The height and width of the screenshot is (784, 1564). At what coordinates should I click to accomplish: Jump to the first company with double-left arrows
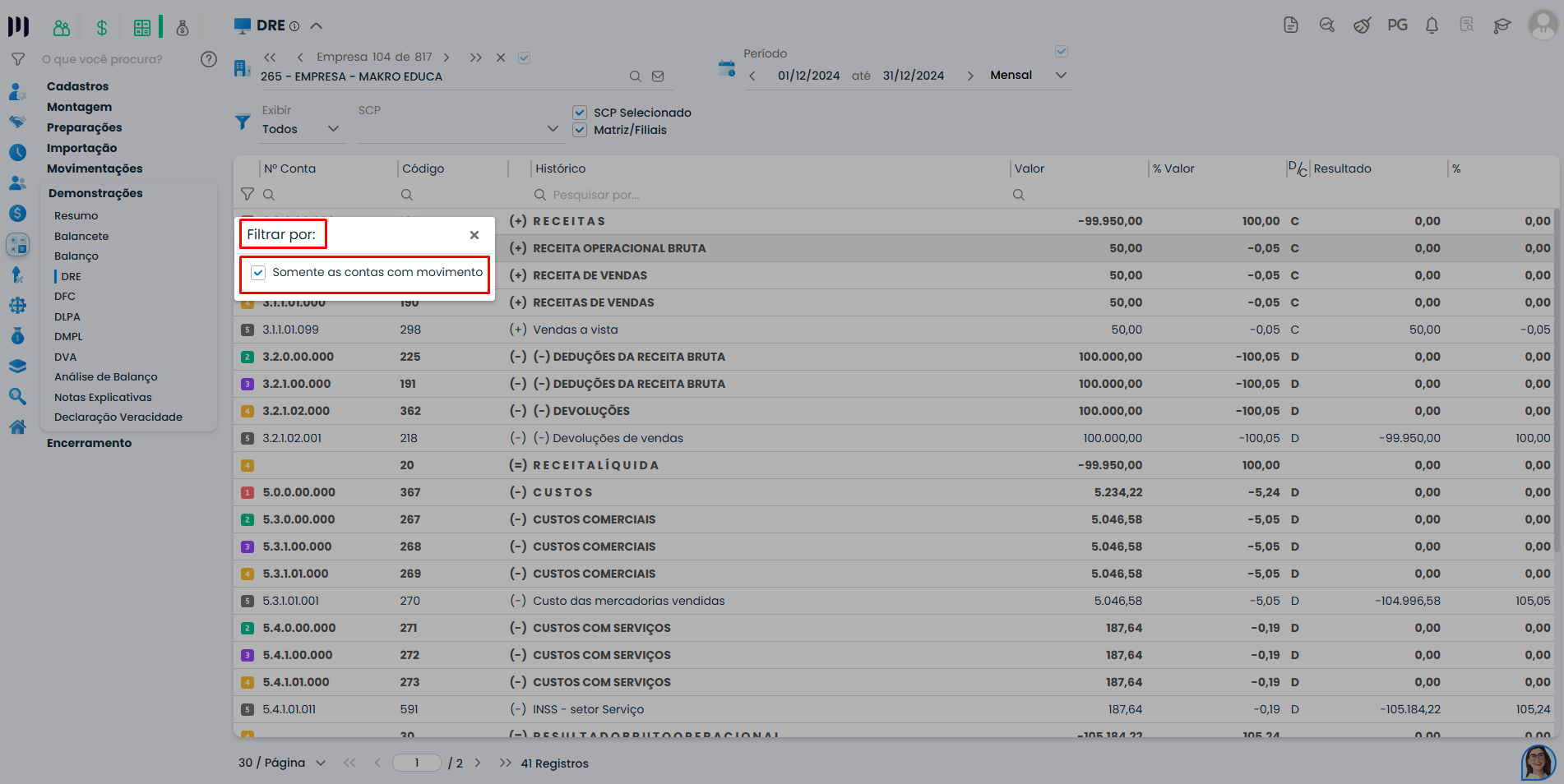click(270, 58)
